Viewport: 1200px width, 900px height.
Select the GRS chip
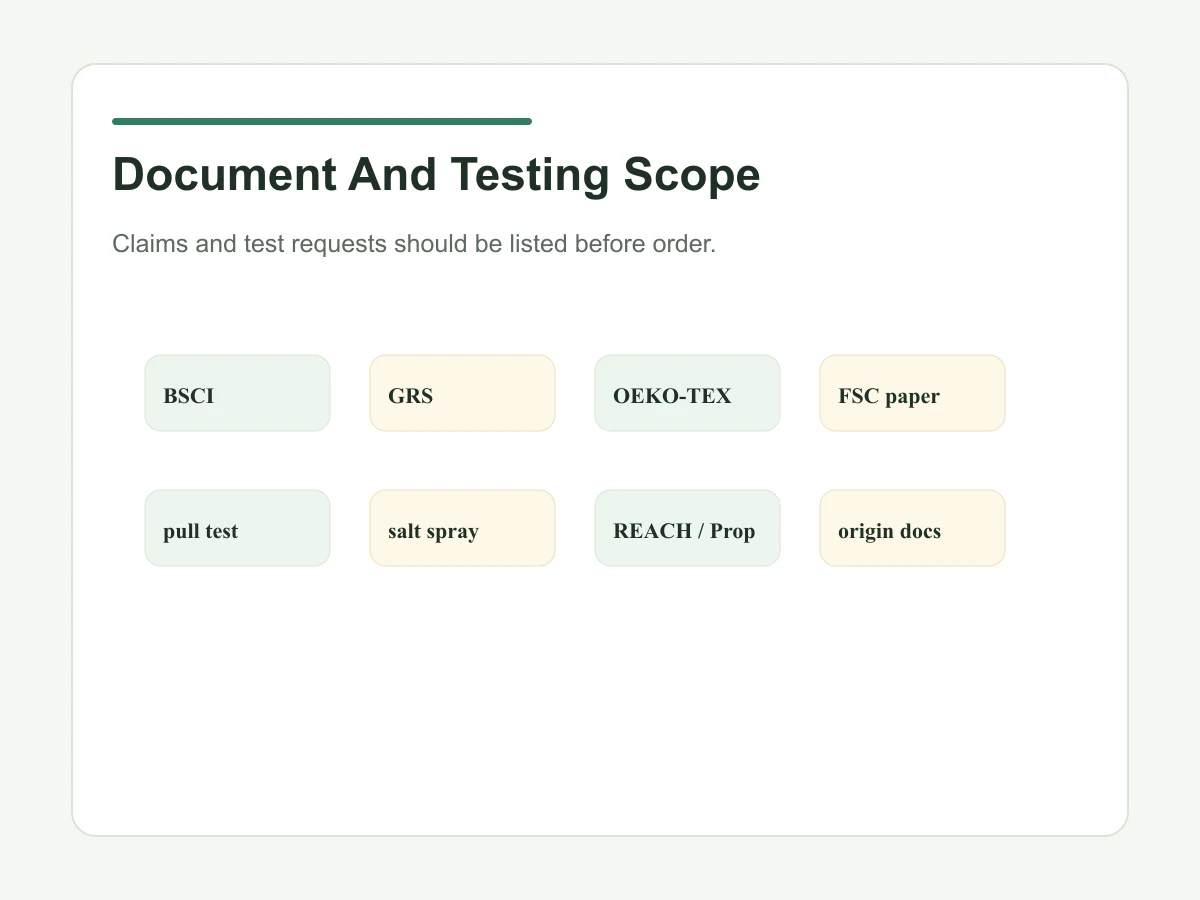coord(462,393)
